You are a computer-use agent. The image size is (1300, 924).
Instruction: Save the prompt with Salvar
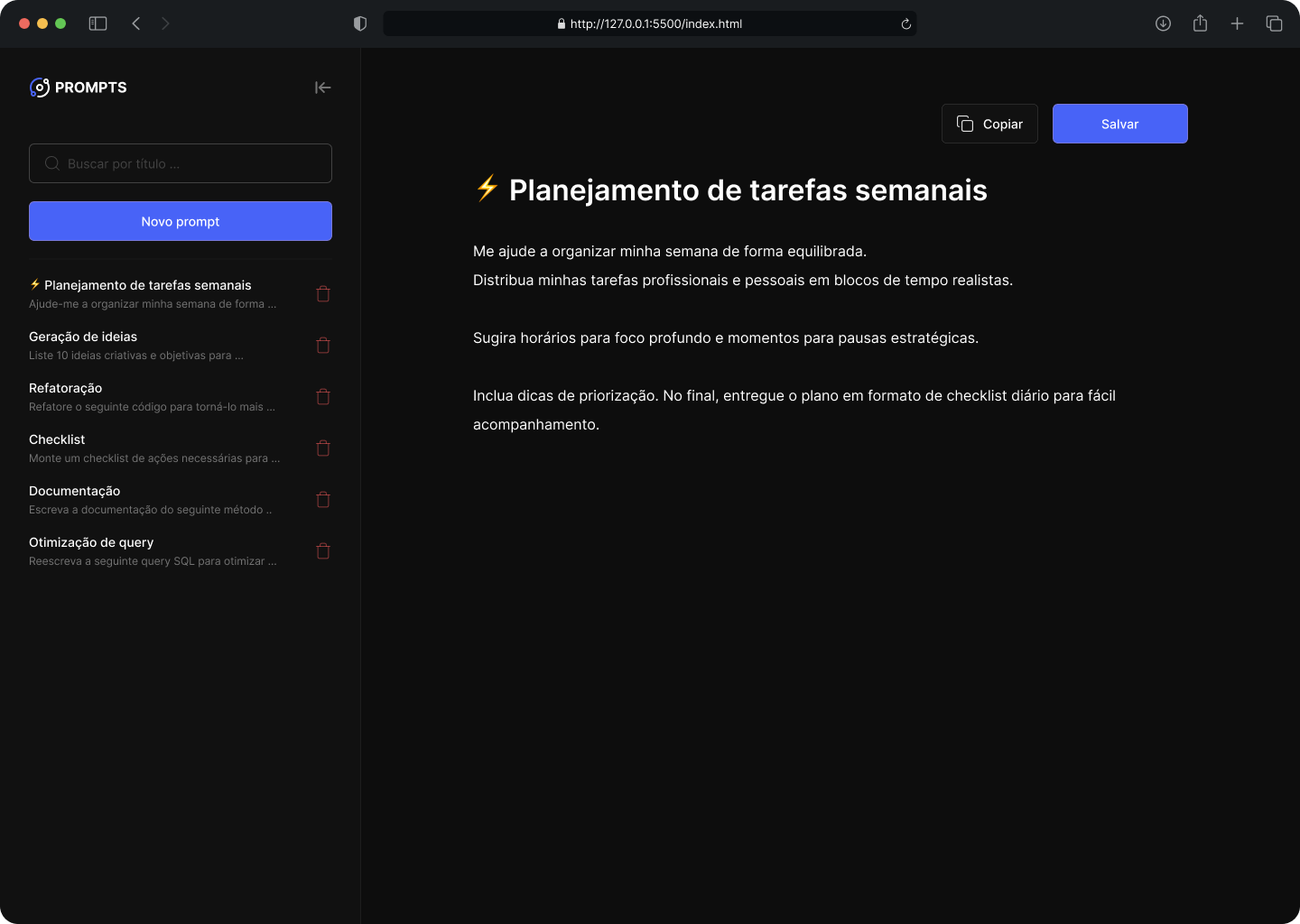1119,124
